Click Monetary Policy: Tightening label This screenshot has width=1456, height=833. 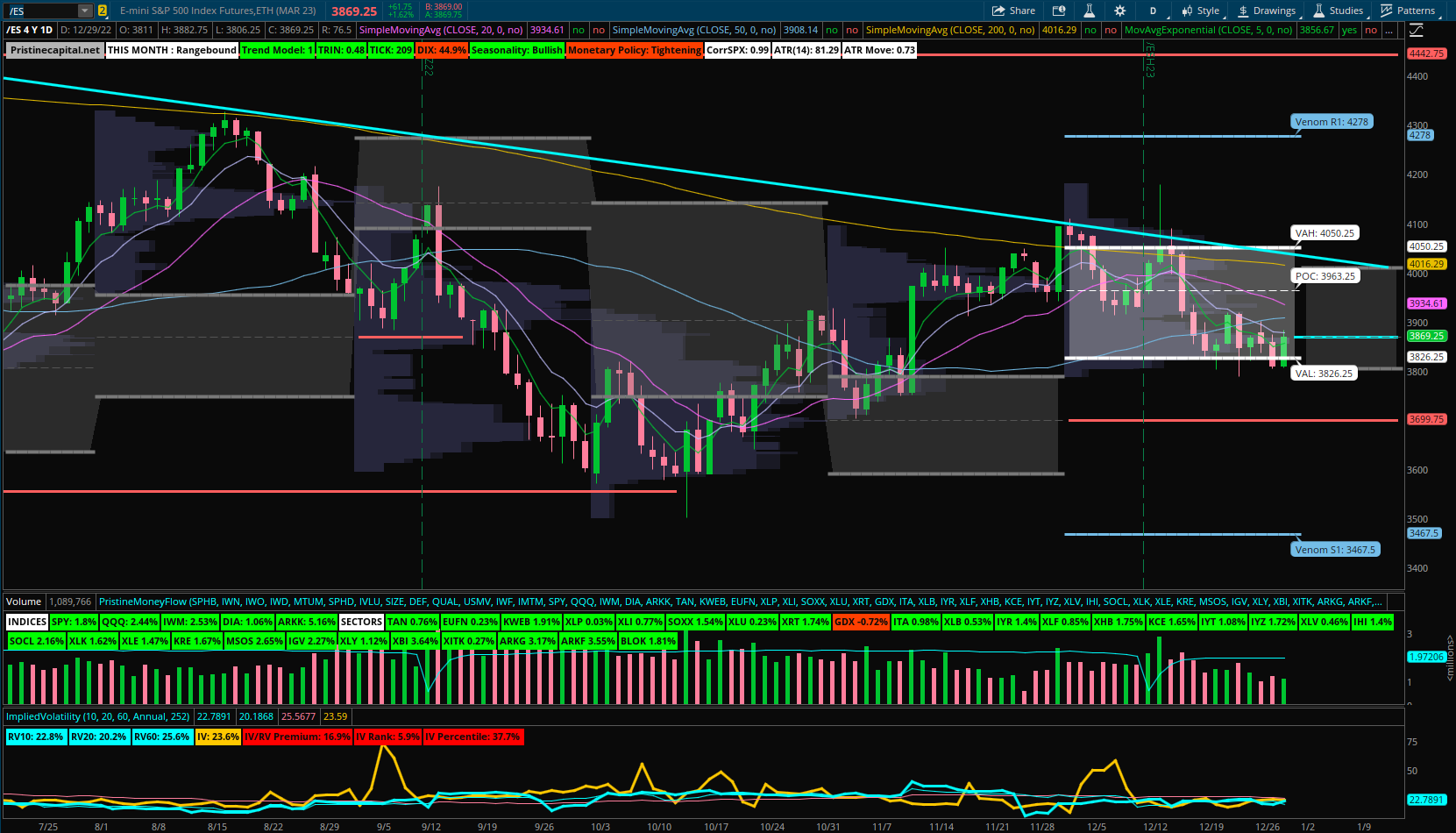coord(635,50)
